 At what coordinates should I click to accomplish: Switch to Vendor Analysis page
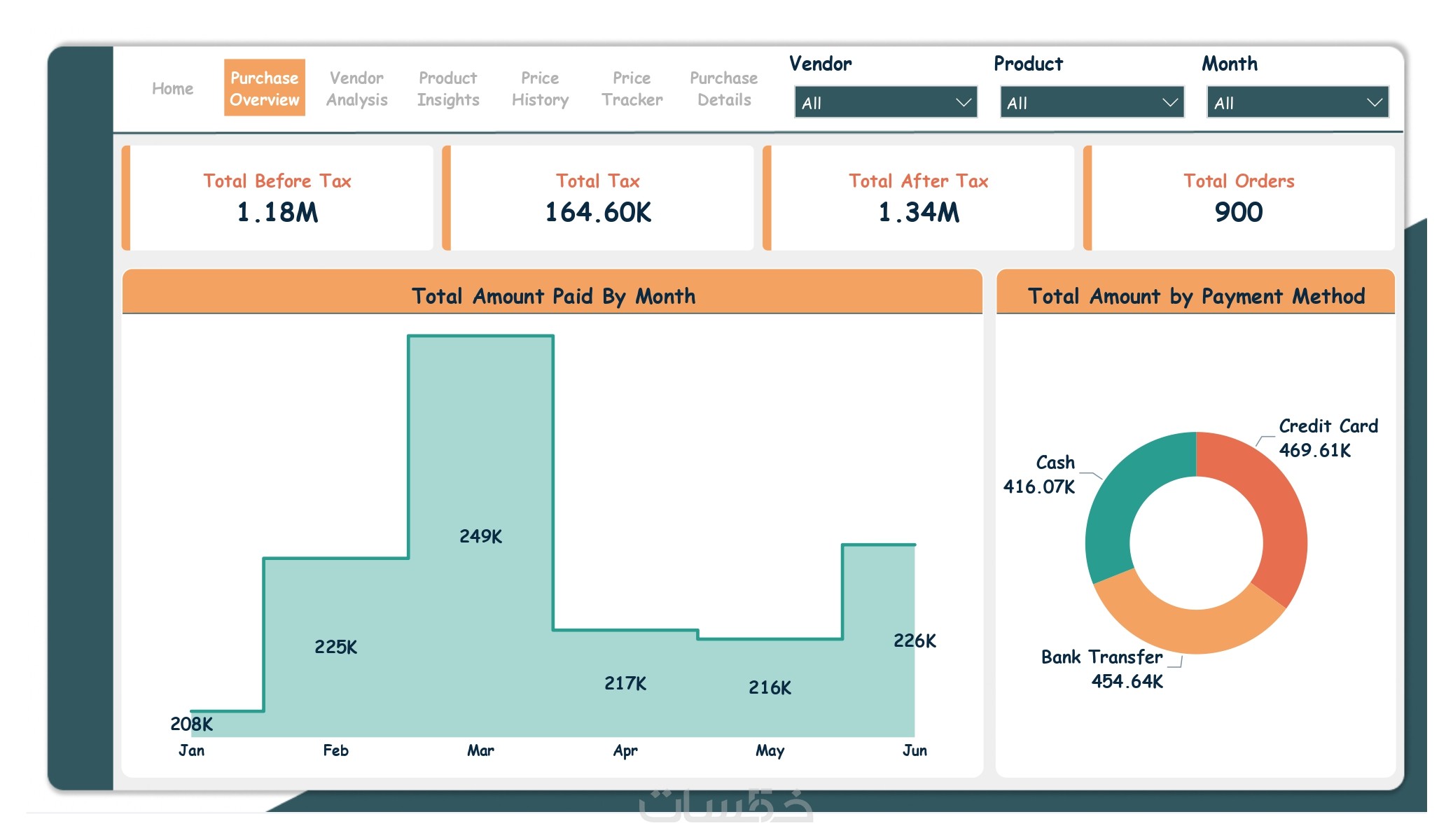[x=356, y=89]
